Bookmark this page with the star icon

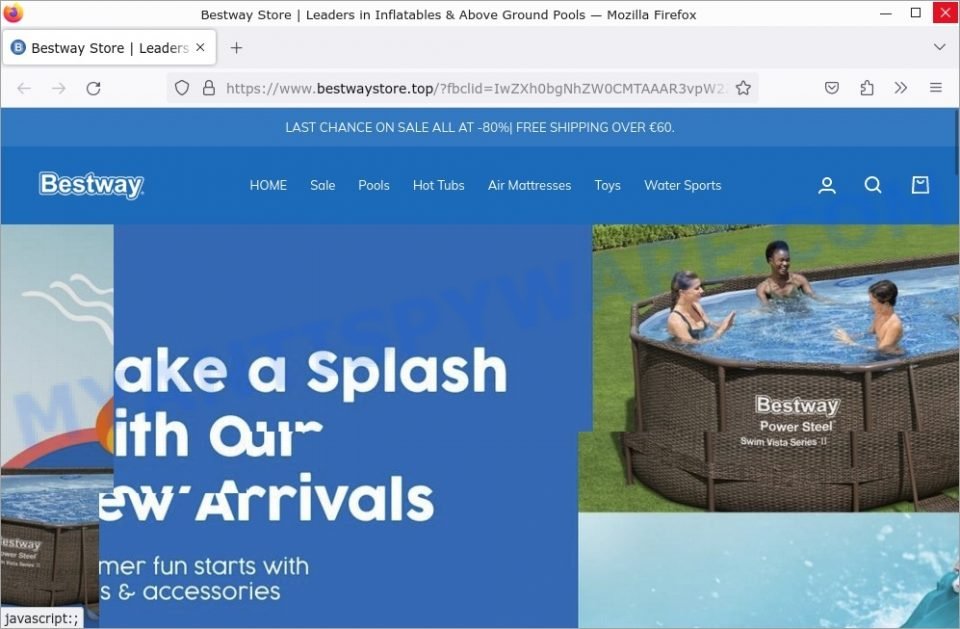[x=743, y=88]
